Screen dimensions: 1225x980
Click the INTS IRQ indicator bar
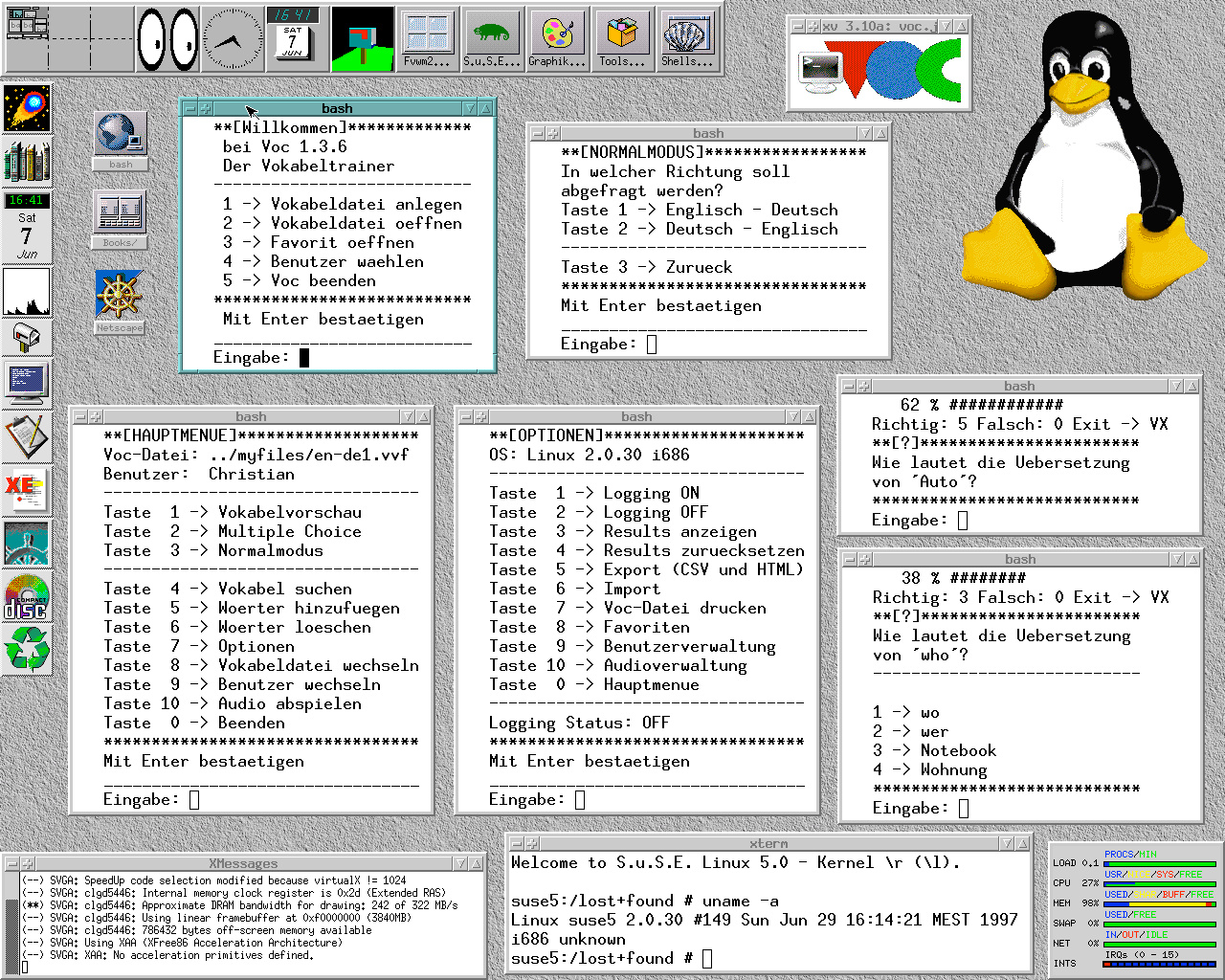click(1160, 965)
